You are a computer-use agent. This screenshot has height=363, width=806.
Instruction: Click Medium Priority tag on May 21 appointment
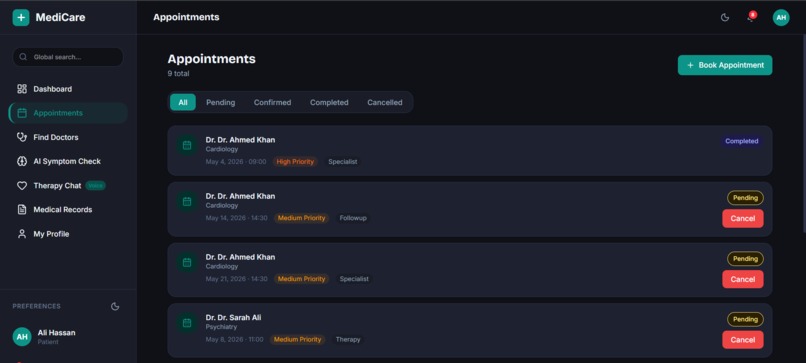point(302,279)
